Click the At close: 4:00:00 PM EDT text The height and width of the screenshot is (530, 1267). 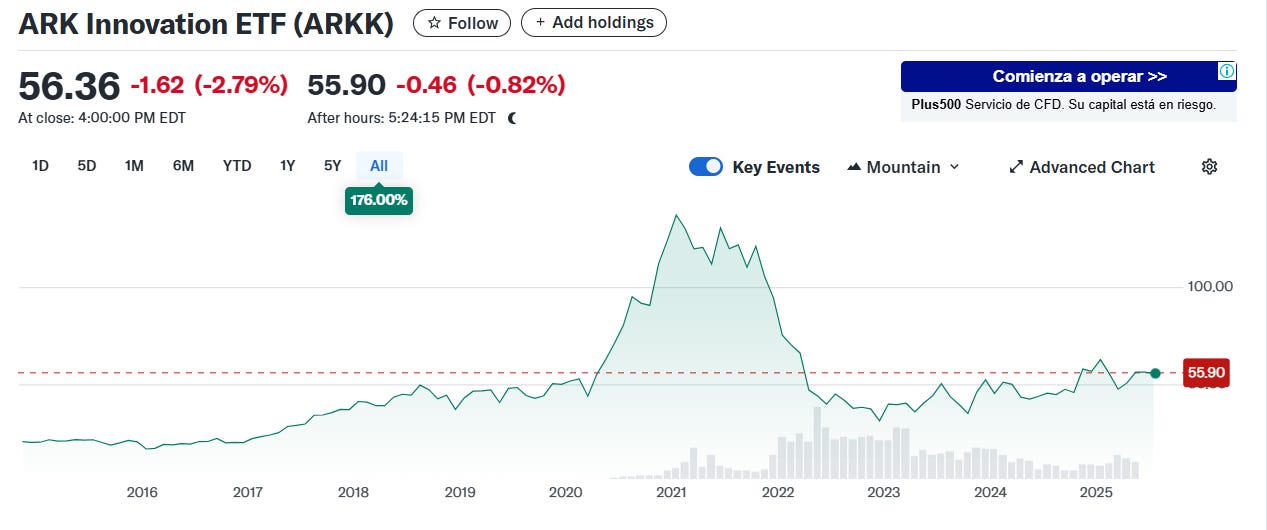pos(102,118)
